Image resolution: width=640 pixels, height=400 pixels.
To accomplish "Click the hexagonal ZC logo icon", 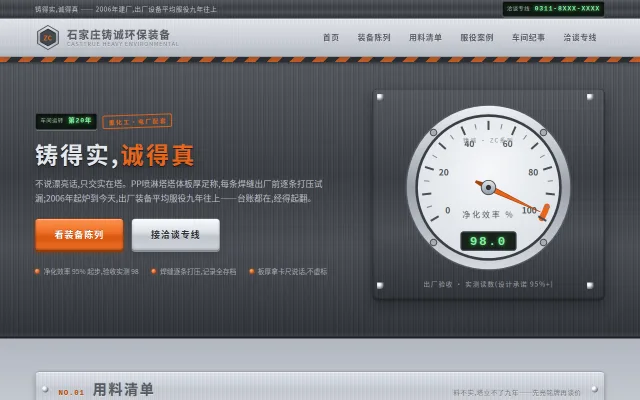I will tap(48, 38).
